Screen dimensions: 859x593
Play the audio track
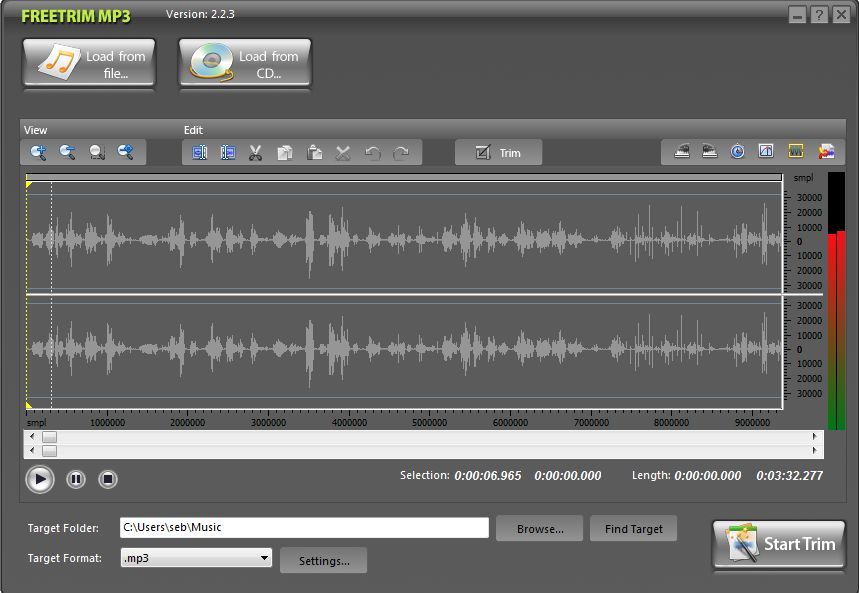tap(40, 480)
